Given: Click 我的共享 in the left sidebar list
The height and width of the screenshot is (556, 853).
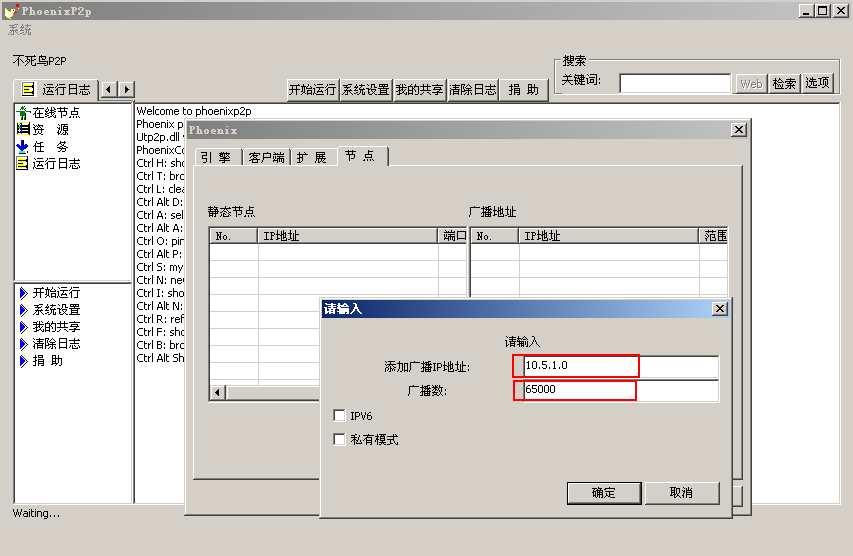Looking at the screenshot, I should point(56,326).
